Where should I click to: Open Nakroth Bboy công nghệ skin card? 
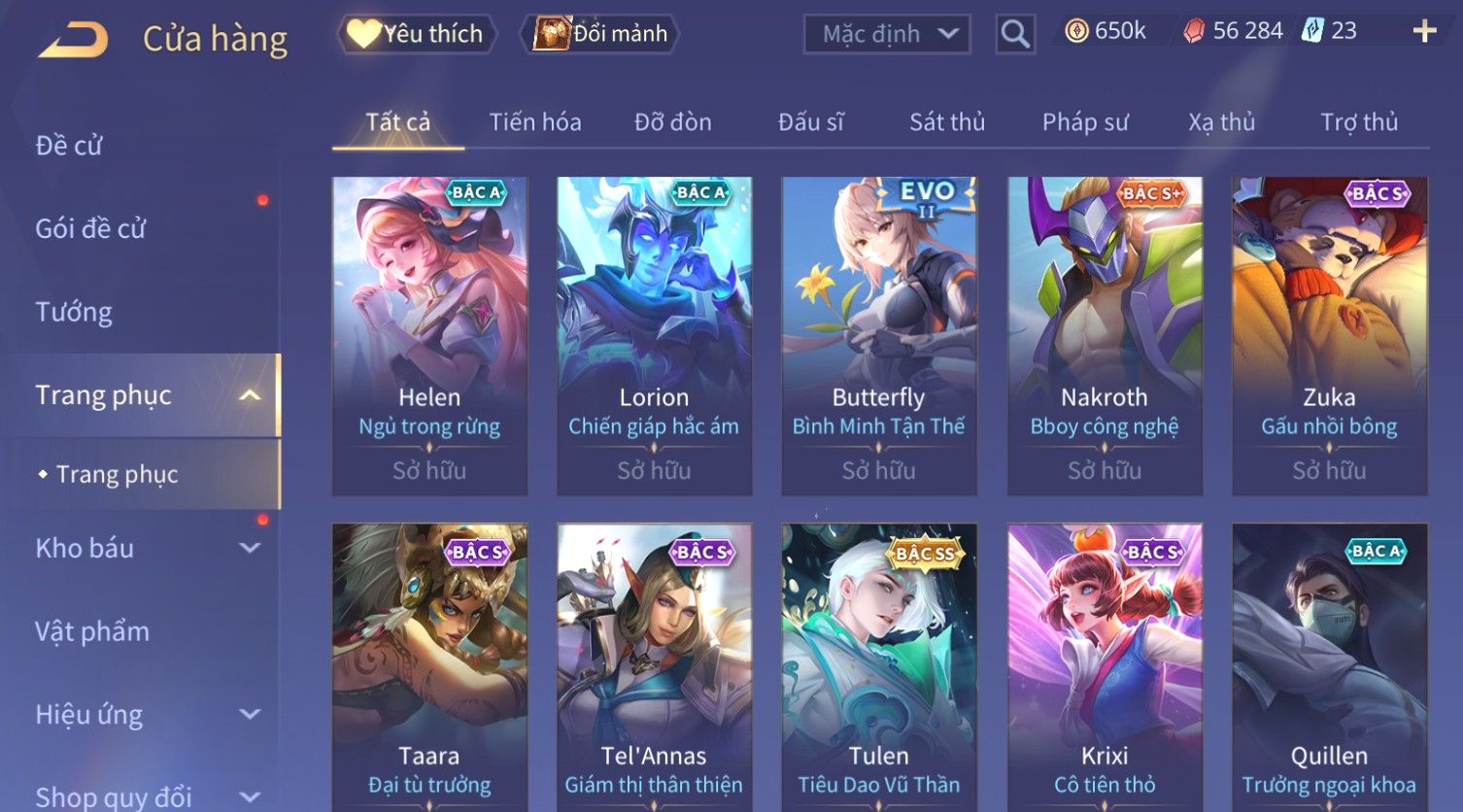point(1105,336)
